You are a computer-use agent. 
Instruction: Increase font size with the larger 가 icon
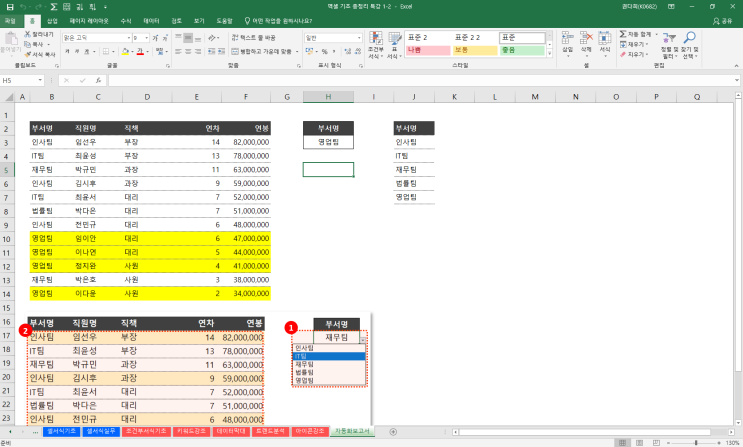(x=155, y=38)
